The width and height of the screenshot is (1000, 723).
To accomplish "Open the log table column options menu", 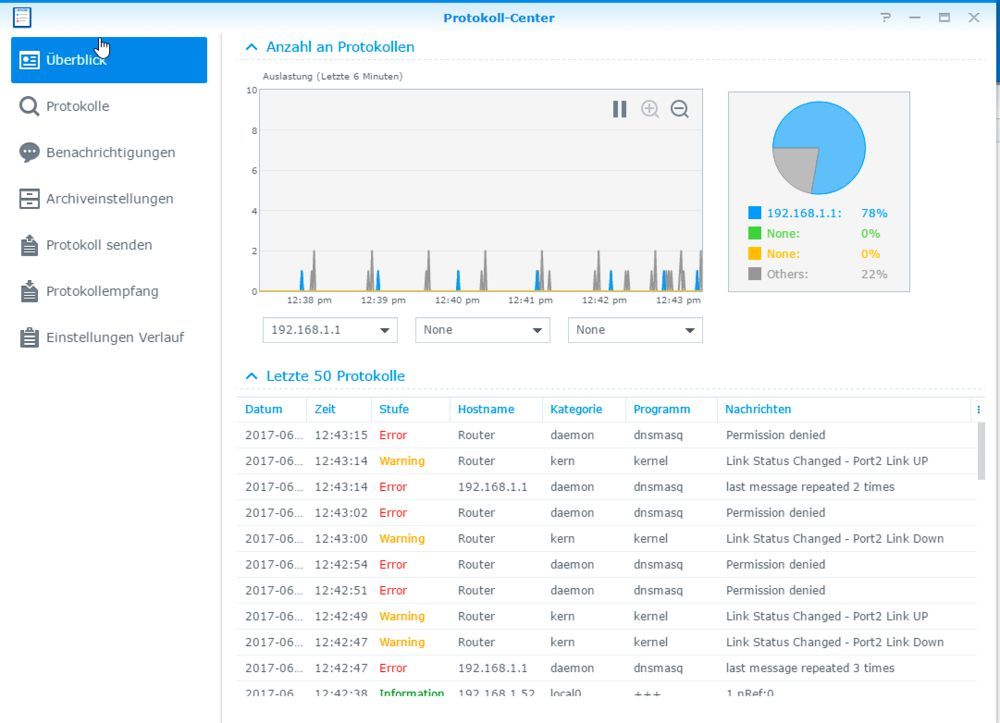I will (977, 409).
